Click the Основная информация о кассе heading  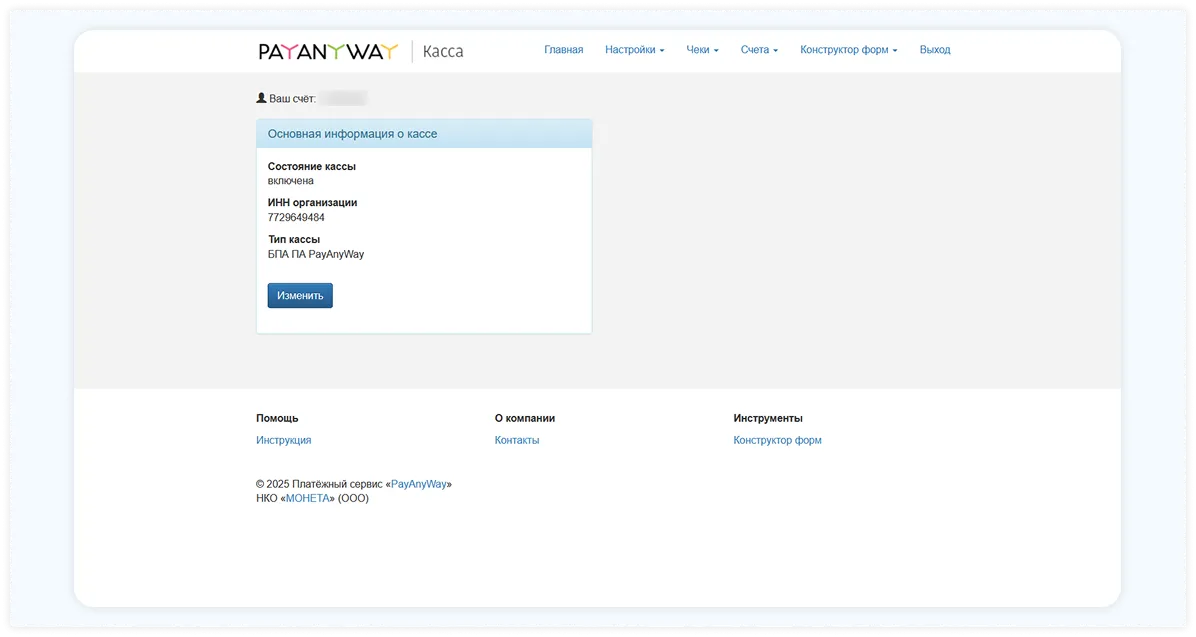point(352,134)
